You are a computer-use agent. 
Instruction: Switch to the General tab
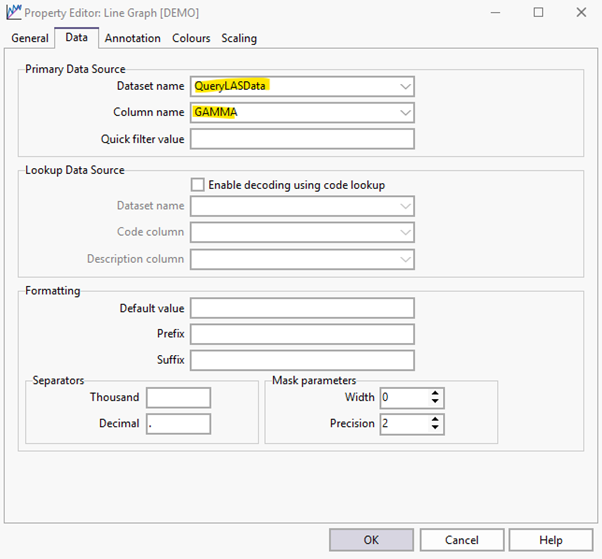(30, 38)
